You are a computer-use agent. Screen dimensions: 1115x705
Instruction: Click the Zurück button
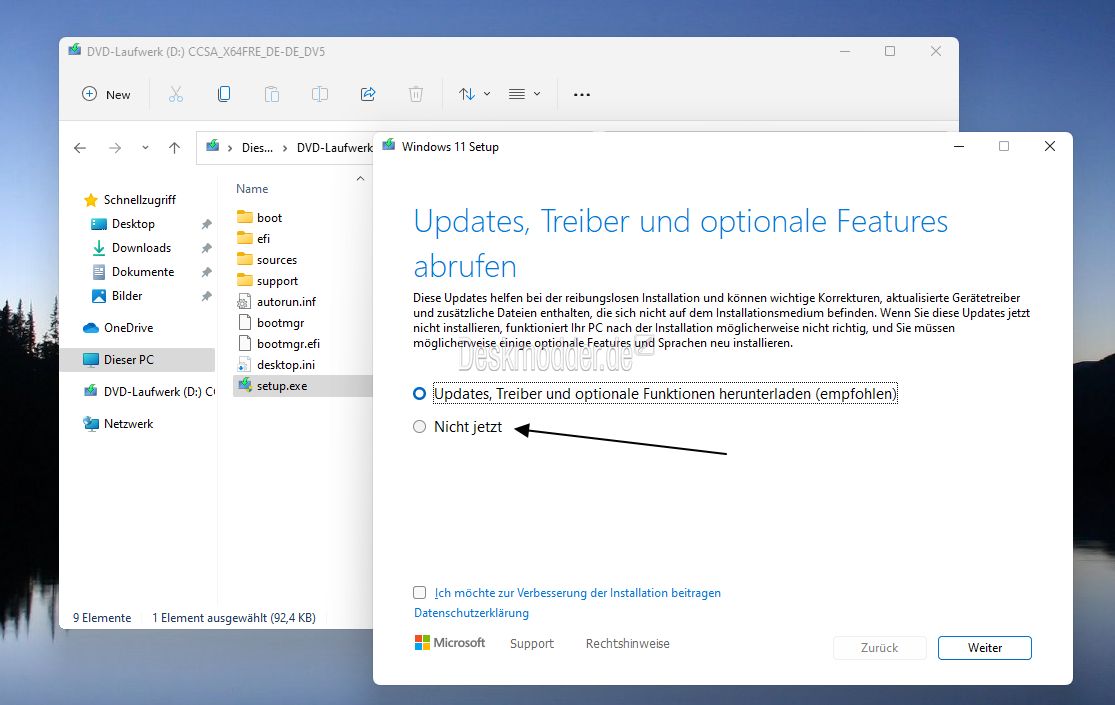pos(880,648)
